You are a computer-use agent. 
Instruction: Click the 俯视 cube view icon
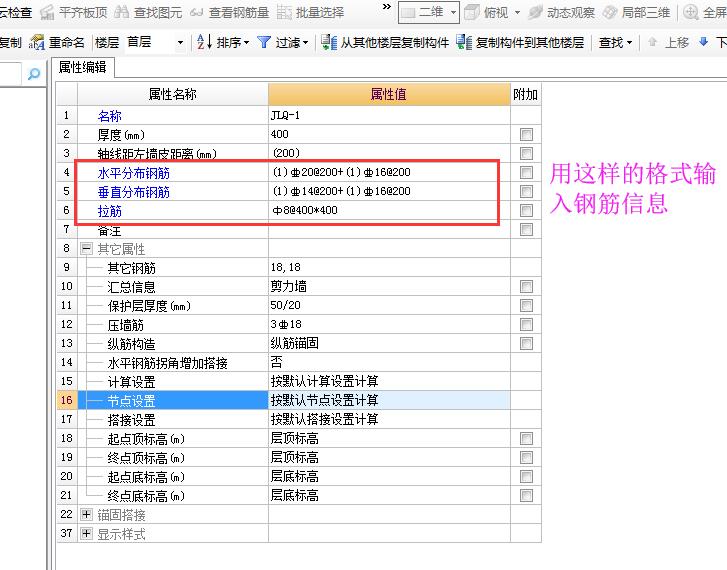[472, 13]
